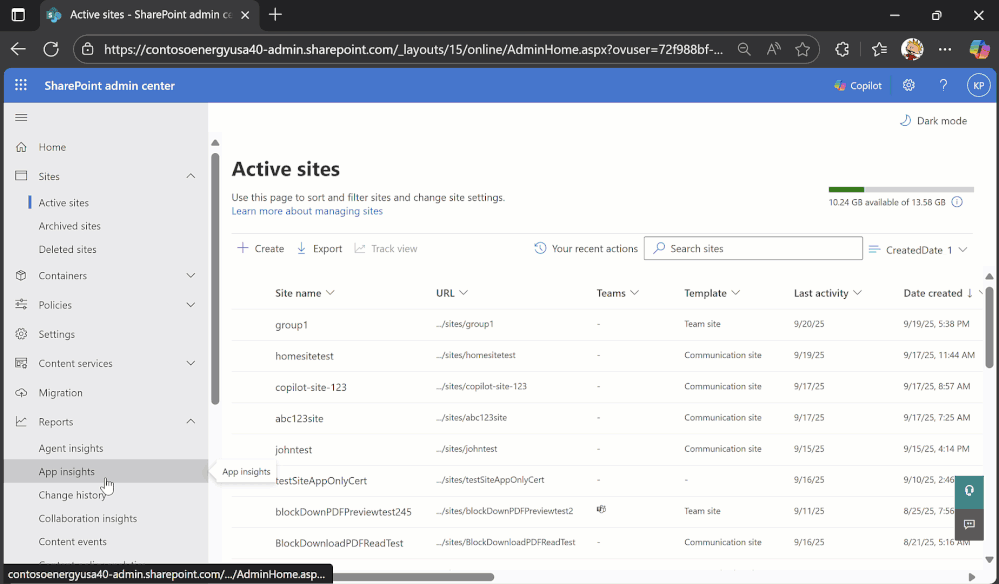Switch to Dark mode
999x584 pixels.
(x=933, y=120)
